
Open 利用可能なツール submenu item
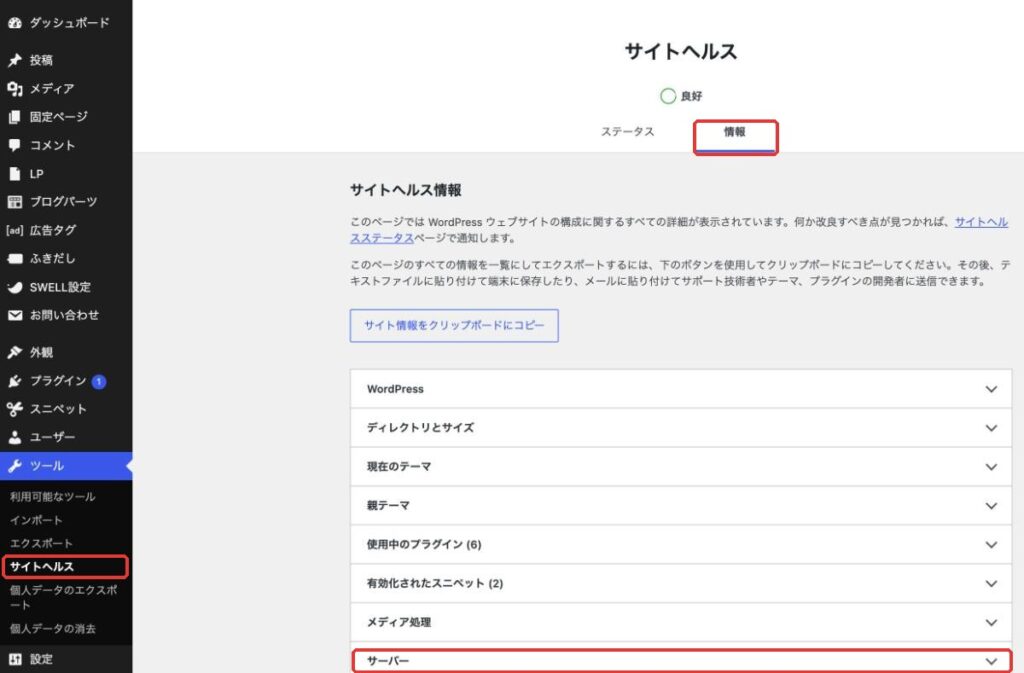click(52, 497)
